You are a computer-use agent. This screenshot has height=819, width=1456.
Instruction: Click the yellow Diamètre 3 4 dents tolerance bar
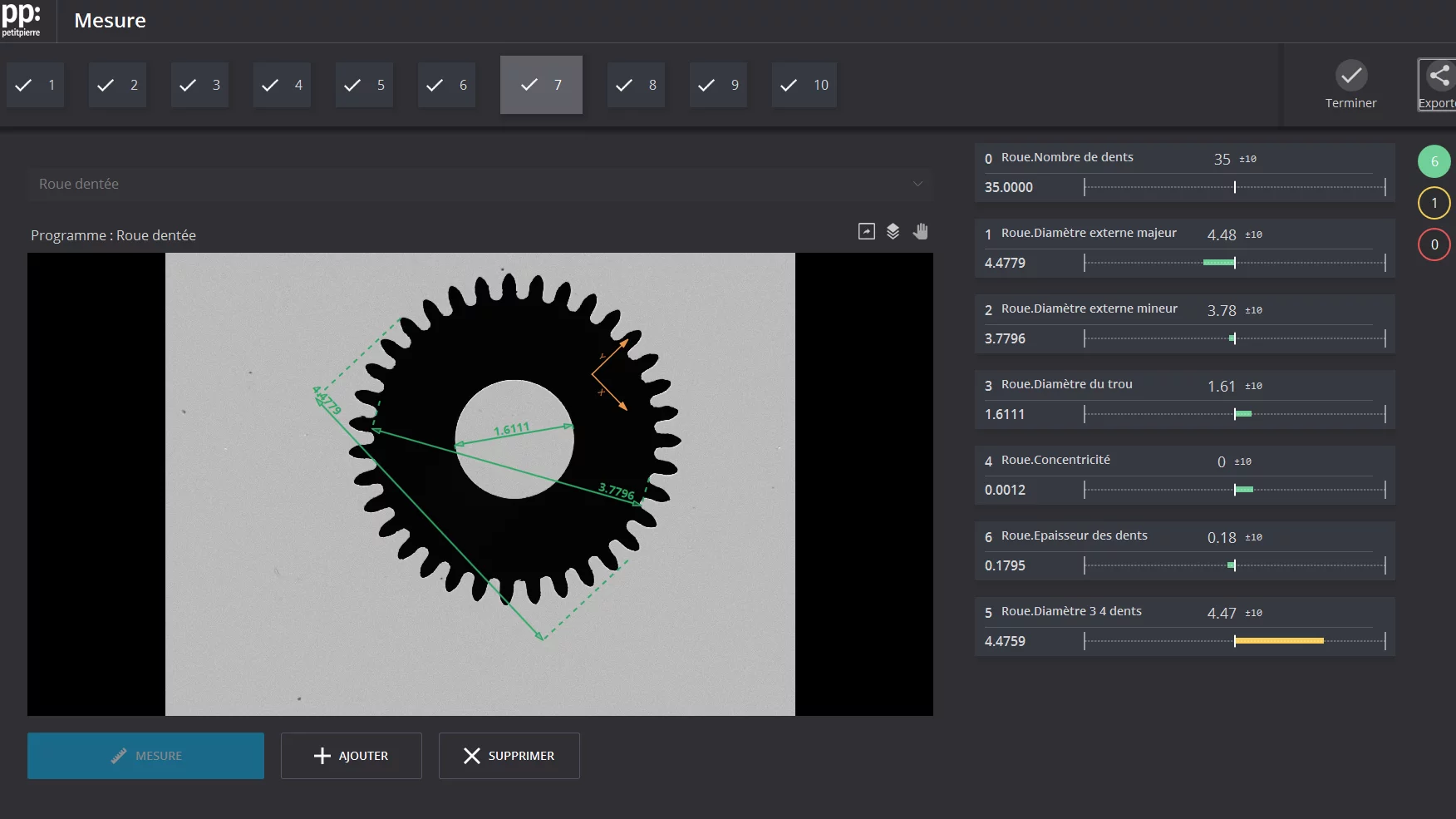pos(1278,641)
